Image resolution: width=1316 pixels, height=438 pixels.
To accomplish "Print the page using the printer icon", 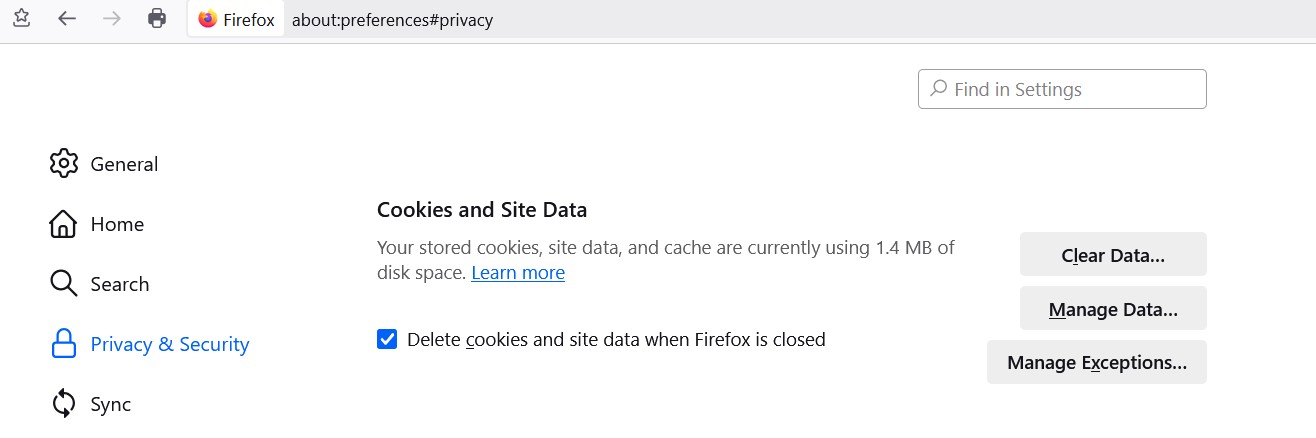I will tap(157, 18).
